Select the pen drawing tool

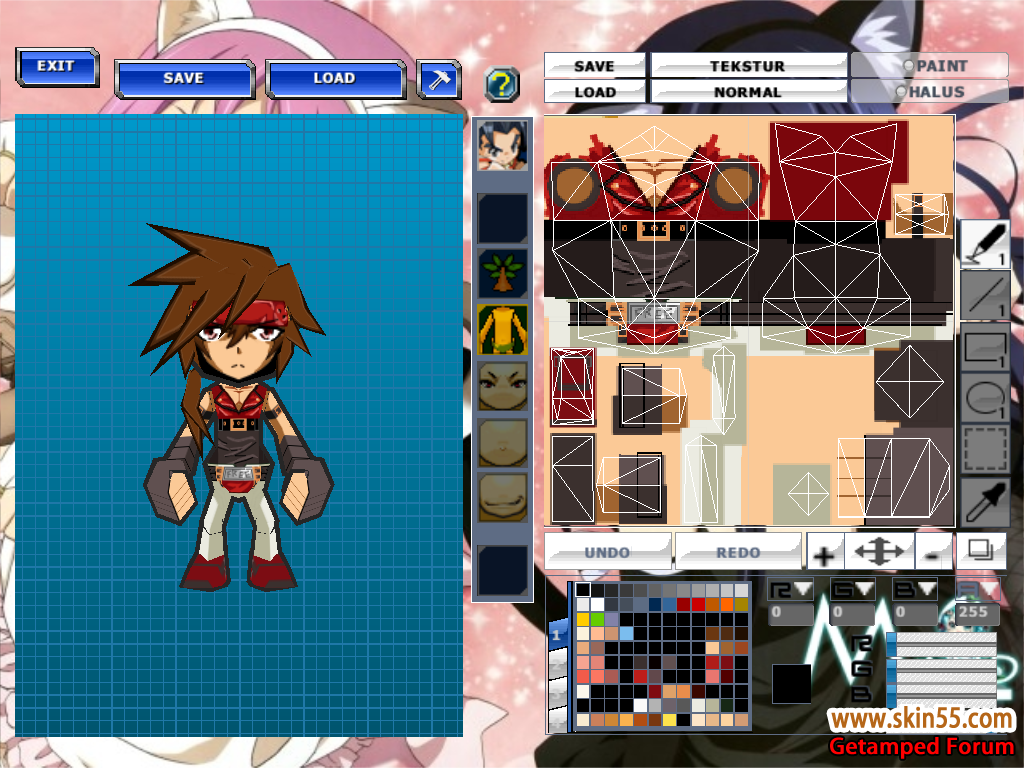click(x=985, y=242)
